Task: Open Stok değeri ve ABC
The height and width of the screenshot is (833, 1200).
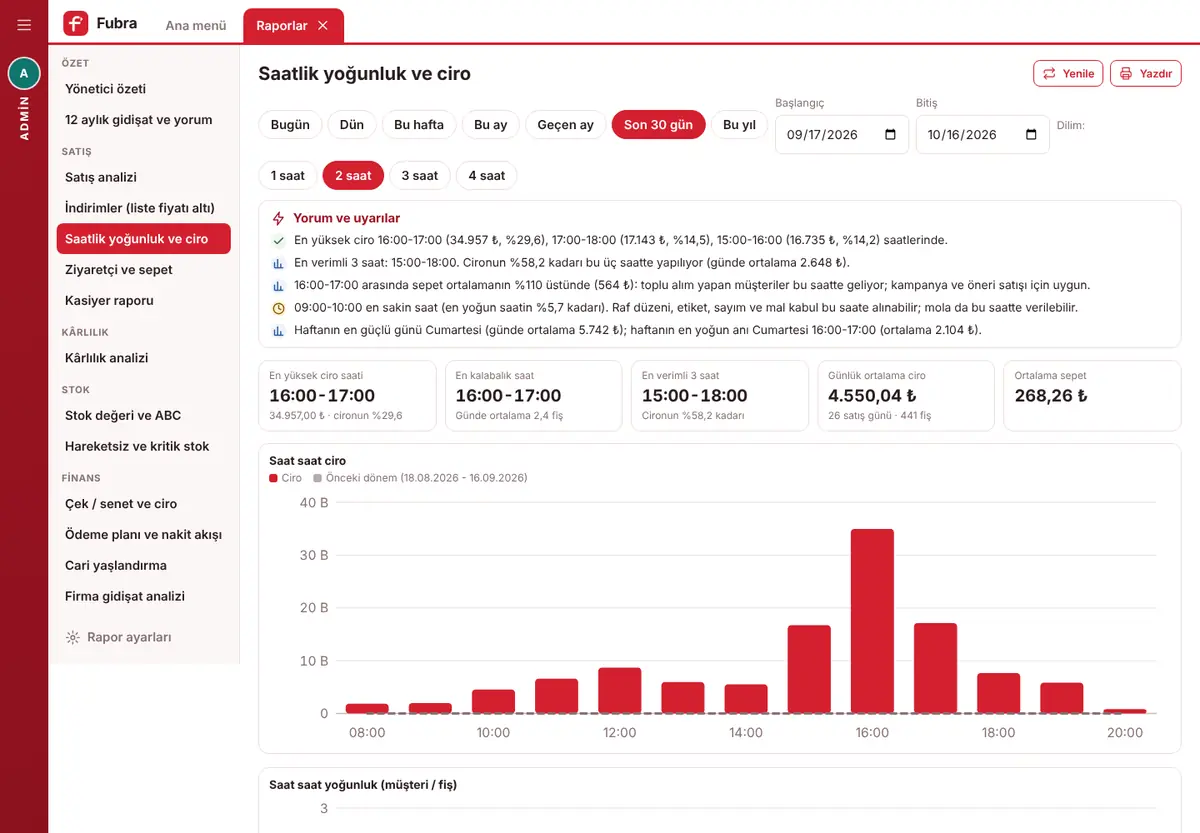Action: pyautogui.click(x=143, y=415)
